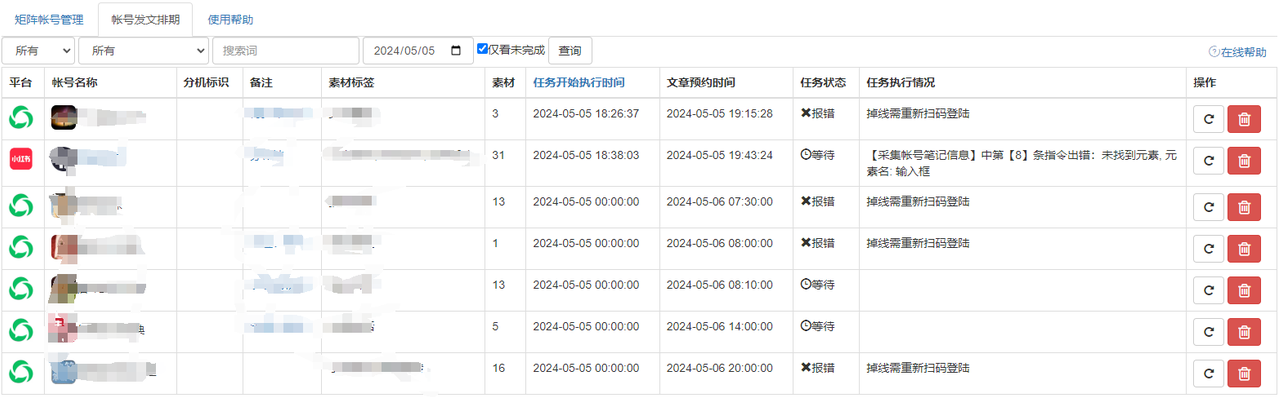Image resolution: width=1278 pixels, height=397 pixels.
Task: Open the 矩阵帐号管理 tab
Action: pyautogui.click(x=49, y=19)
